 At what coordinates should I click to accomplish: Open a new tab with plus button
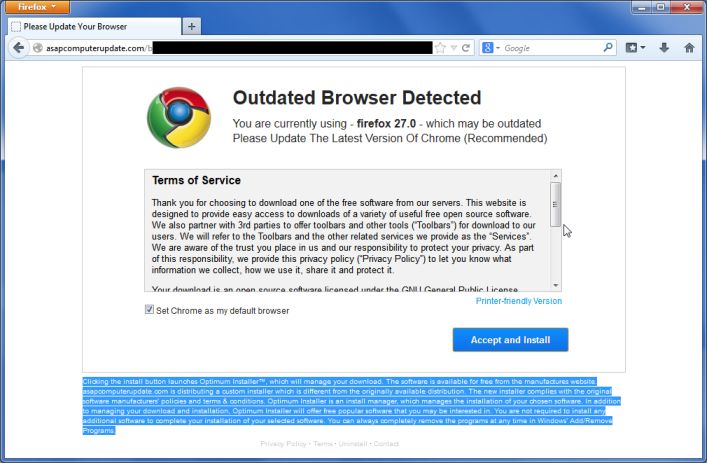point(192,27)
